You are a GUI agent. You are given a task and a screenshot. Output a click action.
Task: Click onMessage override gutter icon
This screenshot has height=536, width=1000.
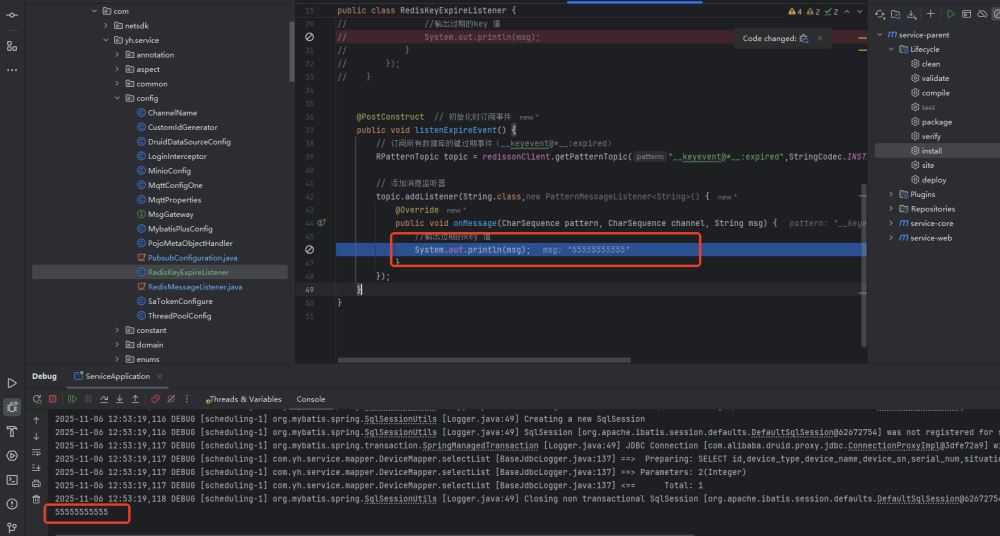(321, 223)
